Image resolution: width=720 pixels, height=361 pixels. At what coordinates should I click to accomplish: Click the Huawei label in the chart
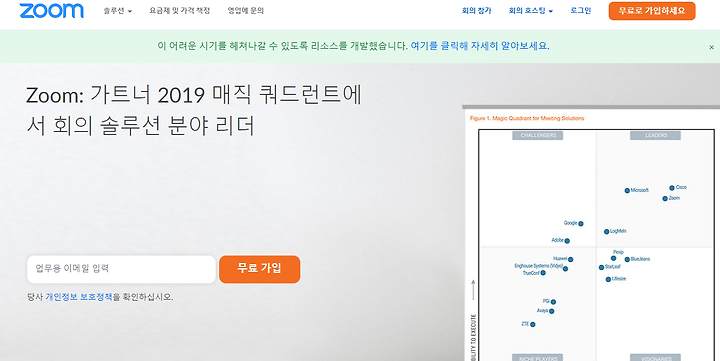560,259
